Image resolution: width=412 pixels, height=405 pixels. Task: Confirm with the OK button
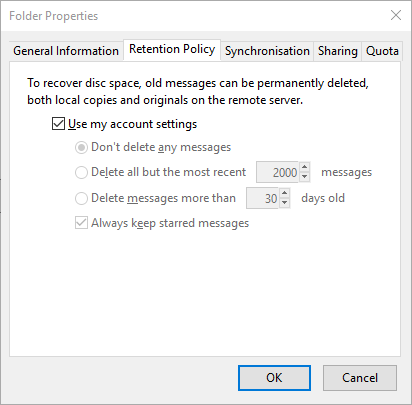pyautogui.click(x=274, y=378)
